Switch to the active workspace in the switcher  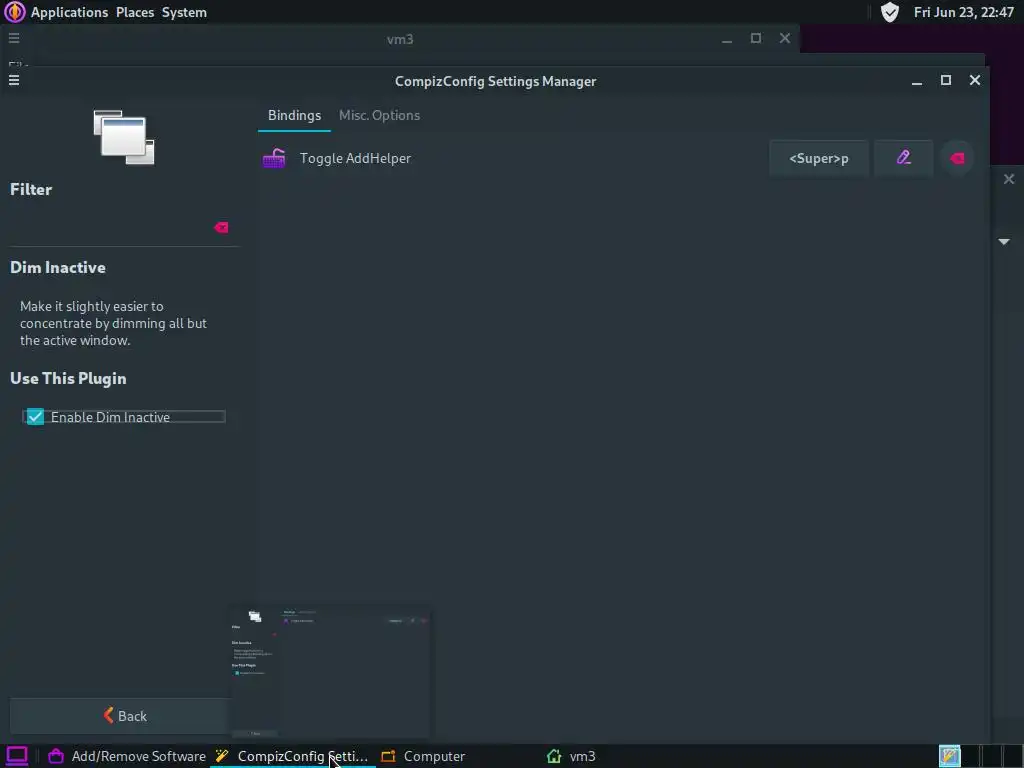950,756
